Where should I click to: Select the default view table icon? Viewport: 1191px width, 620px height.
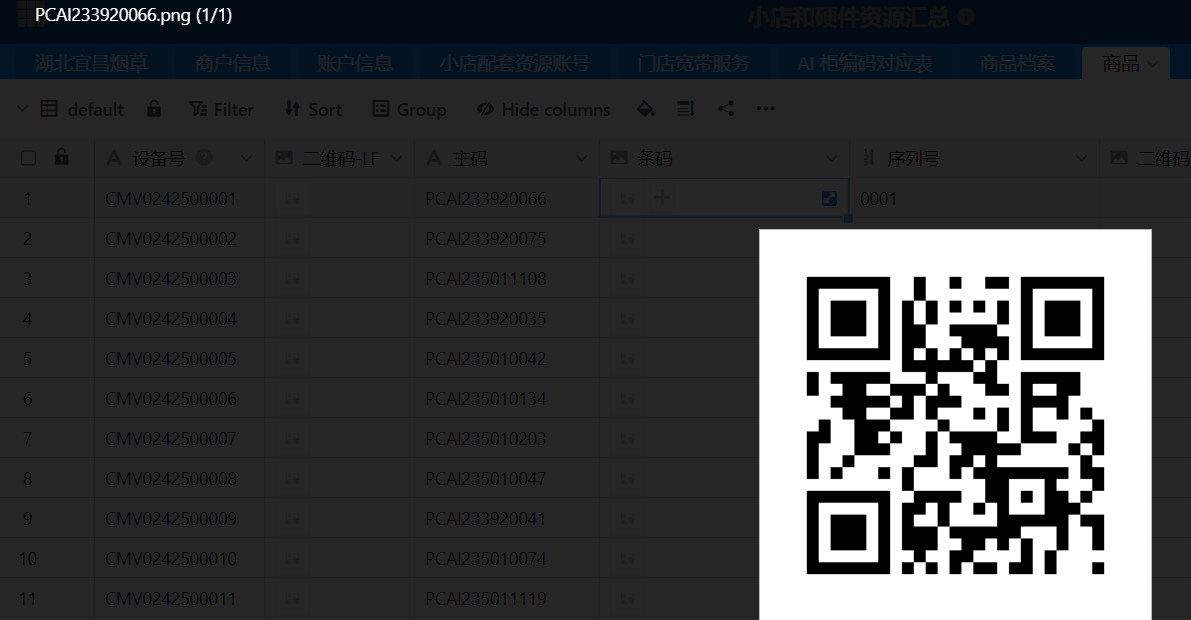point(49,109)
